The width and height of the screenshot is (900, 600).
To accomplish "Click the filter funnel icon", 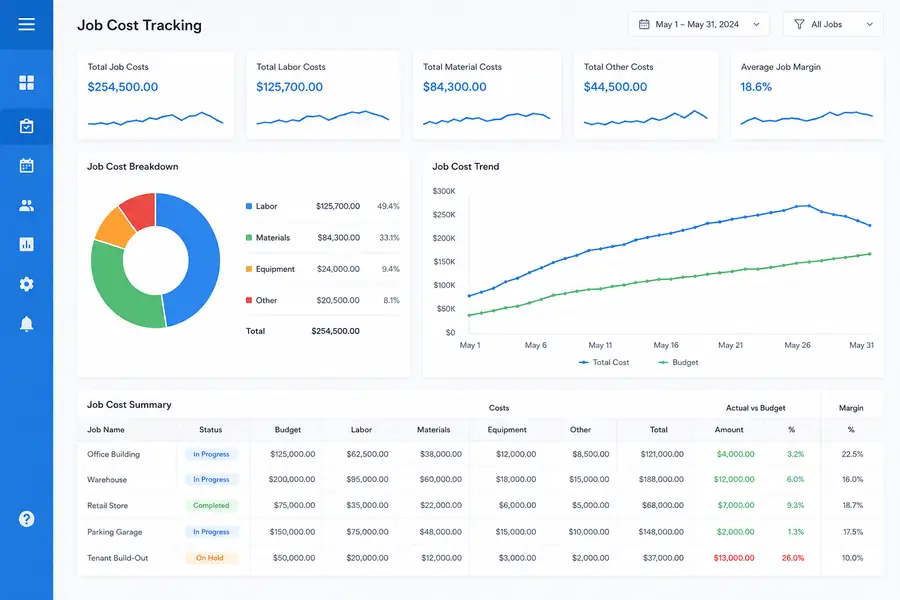I will point(799,24).
